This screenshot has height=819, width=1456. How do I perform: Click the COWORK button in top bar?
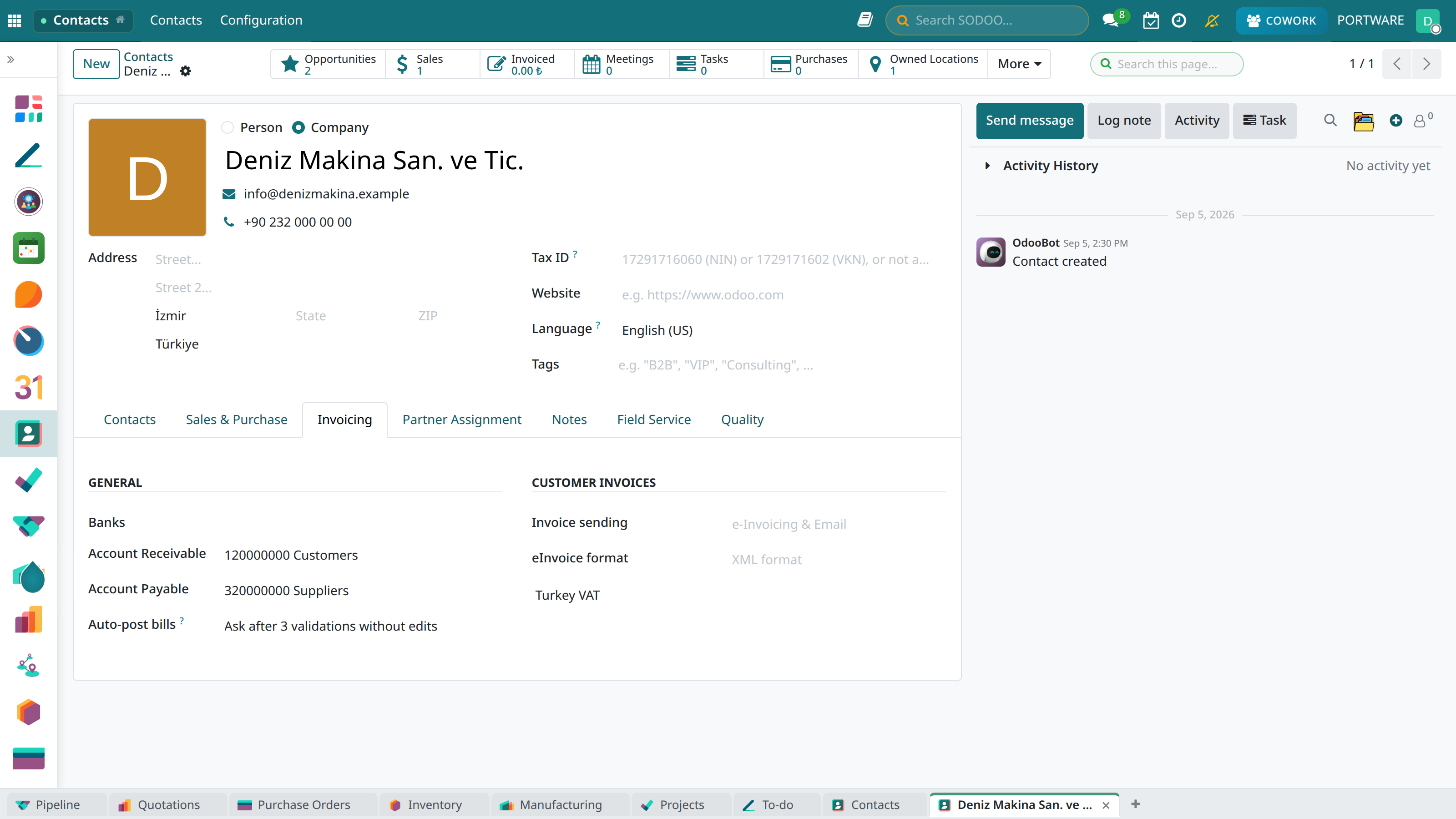click(1281, 20)
